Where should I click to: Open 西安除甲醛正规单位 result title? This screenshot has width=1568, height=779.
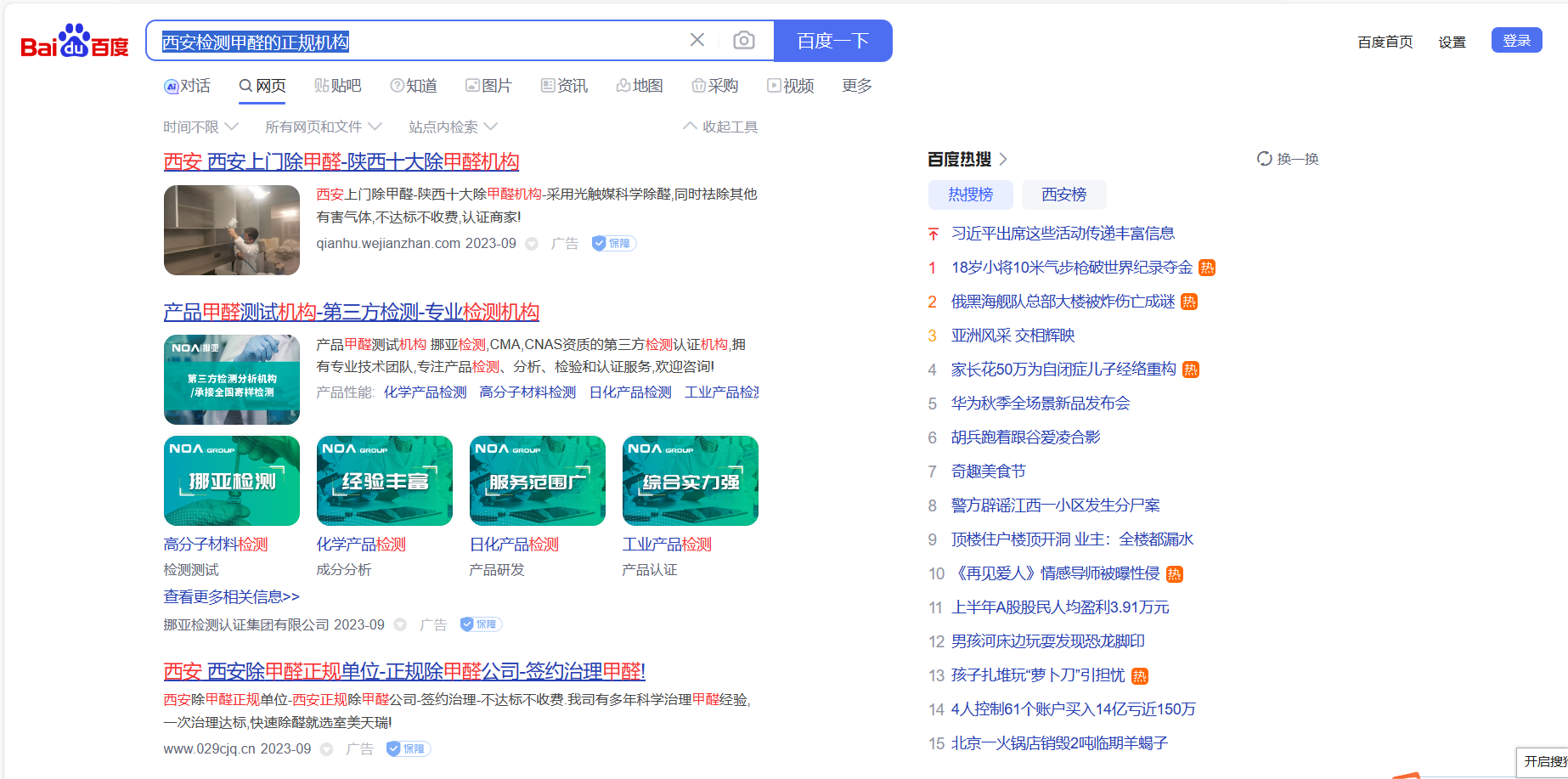pyautogui.click(x=404, y=671)
